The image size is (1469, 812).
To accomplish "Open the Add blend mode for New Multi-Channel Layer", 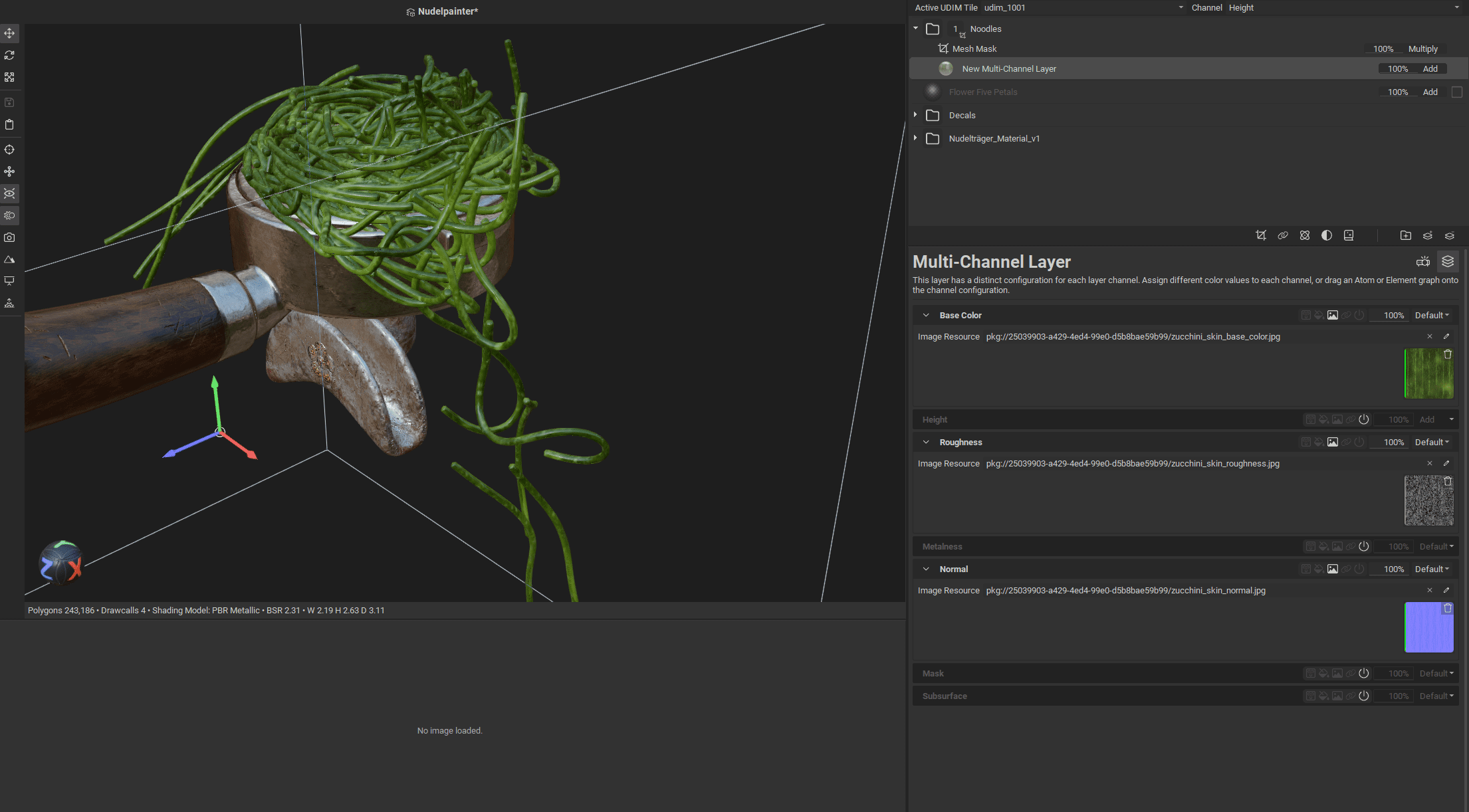I will 1430,68.
